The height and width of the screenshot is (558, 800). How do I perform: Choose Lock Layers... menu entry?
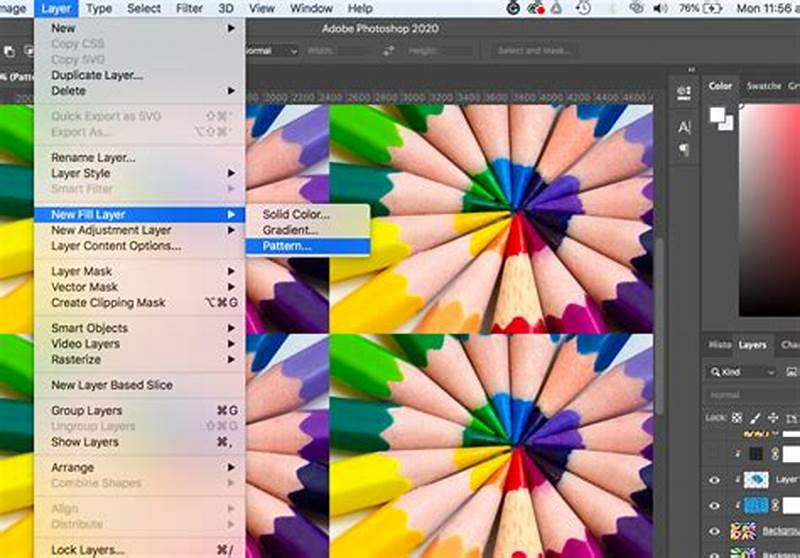pyautogui.click(x=139, y=550)
